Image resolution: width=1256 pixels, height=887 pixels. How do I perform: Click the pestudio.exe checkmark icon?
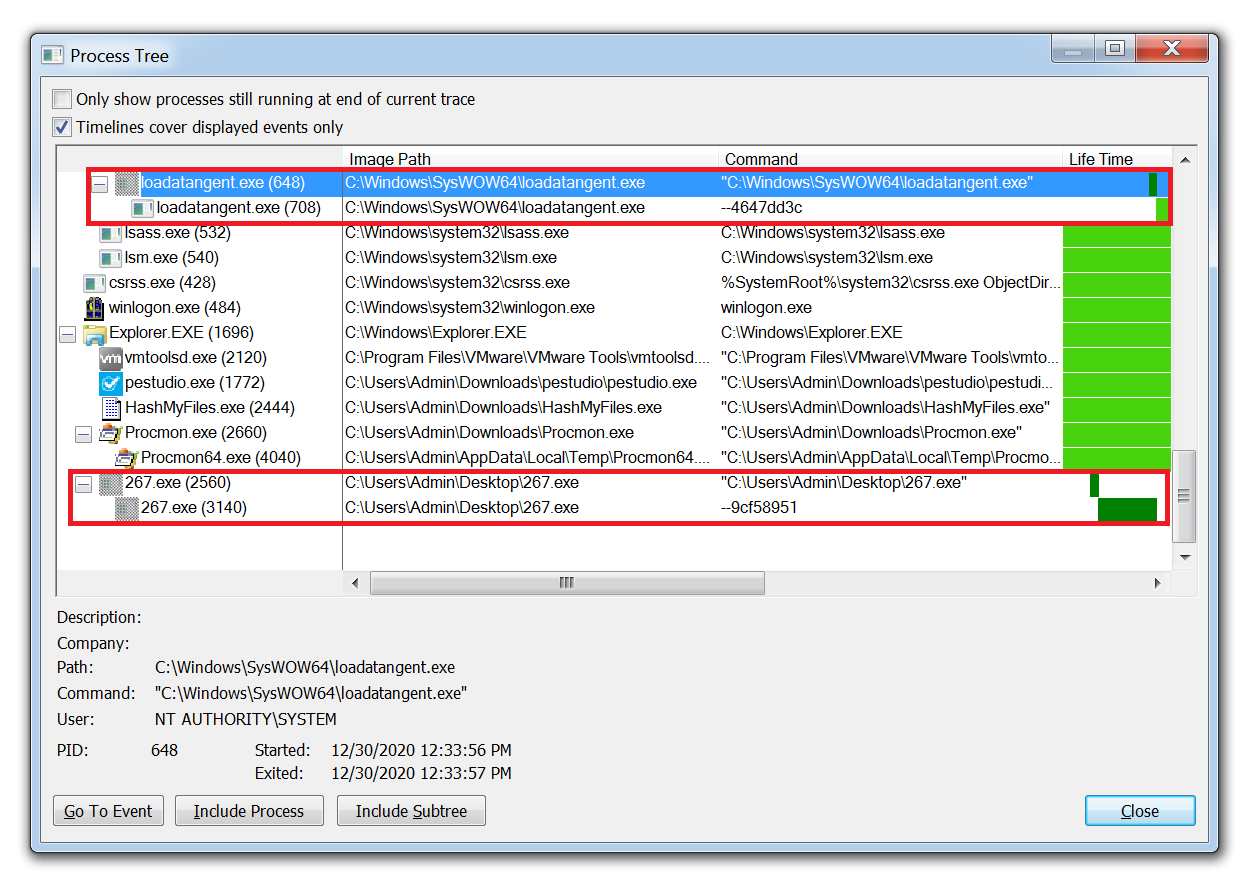tap(110, 382)
